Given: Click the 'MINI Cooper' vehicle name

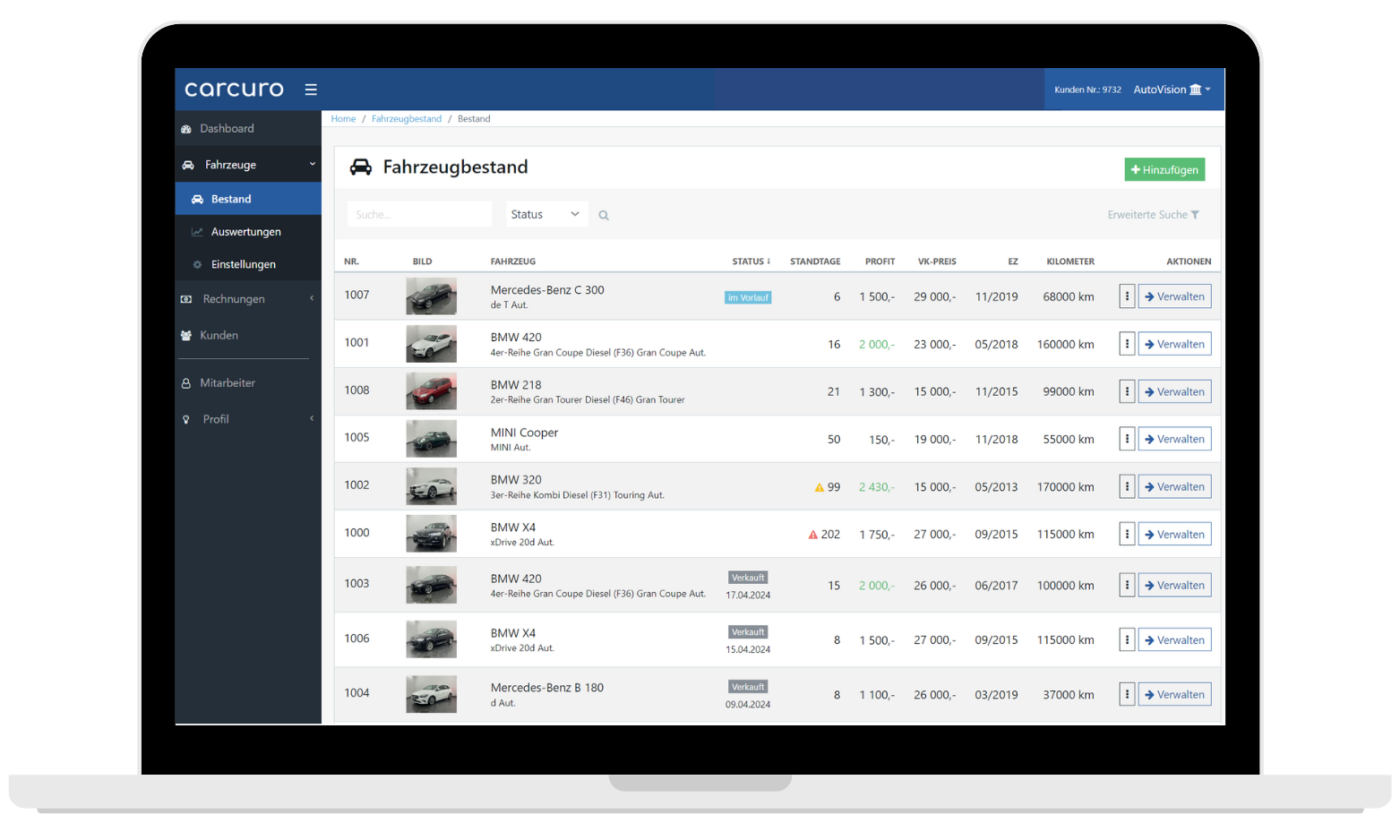Looking at the screenshot, I should pos(524,433).
